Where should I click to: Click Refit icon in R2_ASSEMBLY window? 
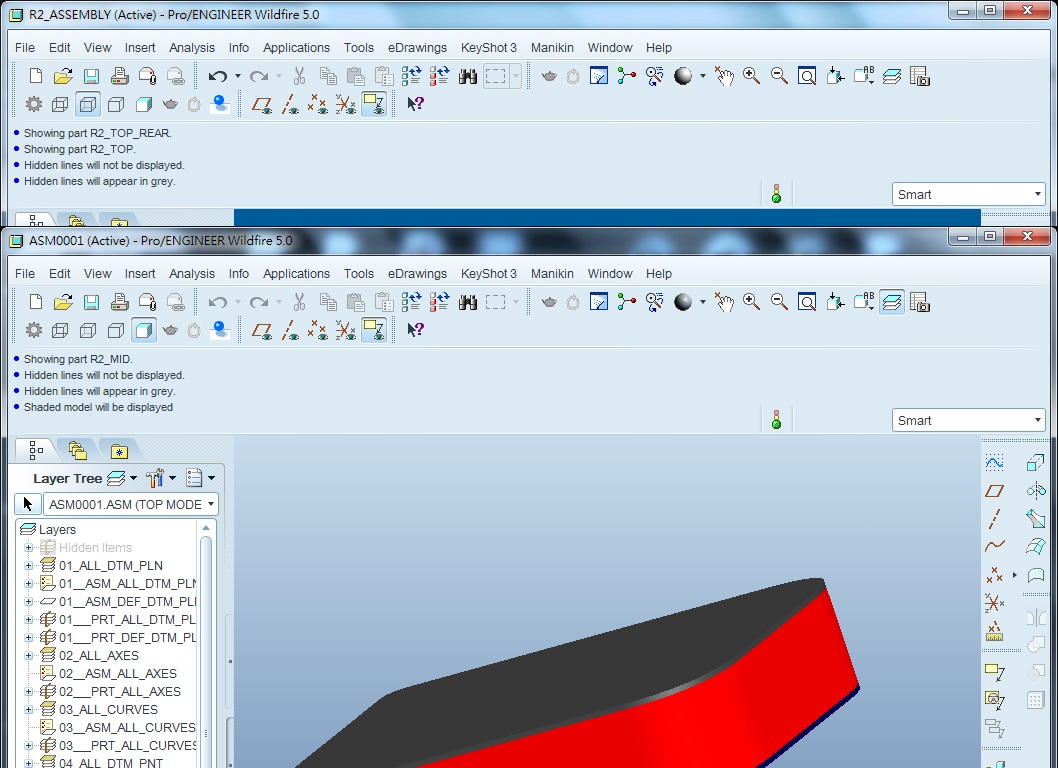(807, 76)
